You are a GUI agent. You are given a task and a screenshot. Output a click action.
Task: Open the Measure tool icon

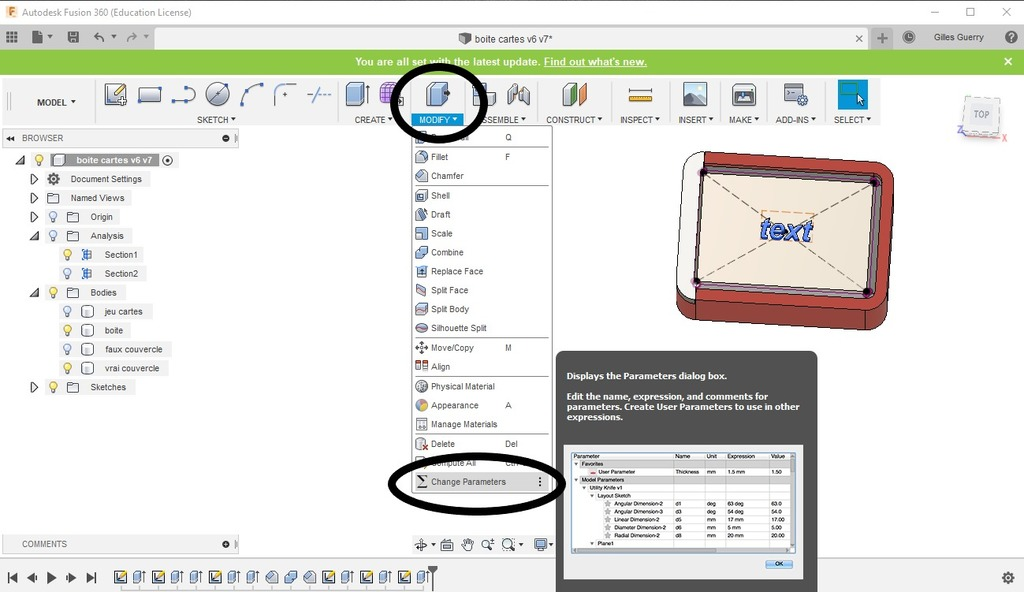[x=640, y=96]
